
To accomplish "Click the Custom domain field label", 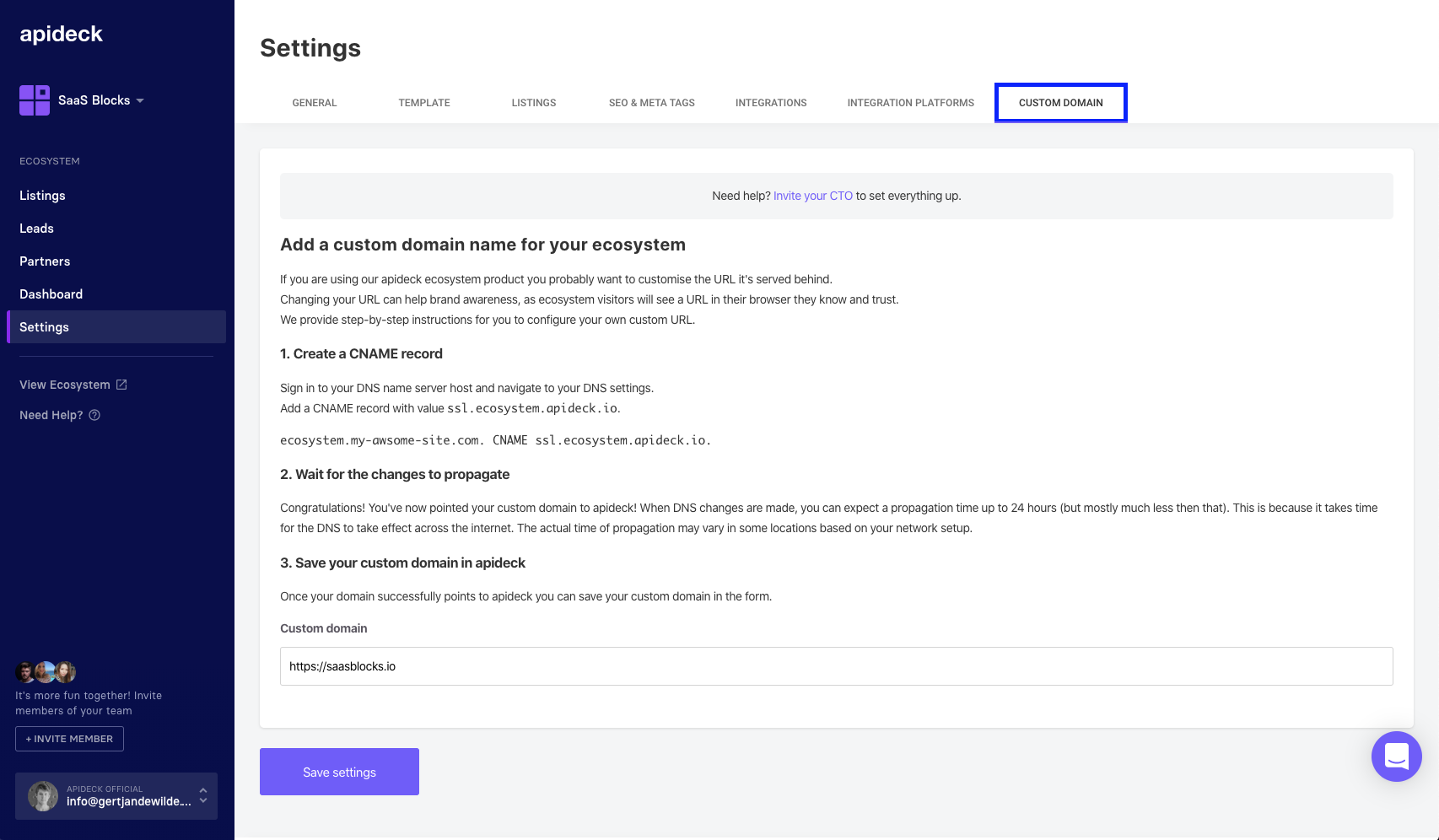I will coord(324,628).
